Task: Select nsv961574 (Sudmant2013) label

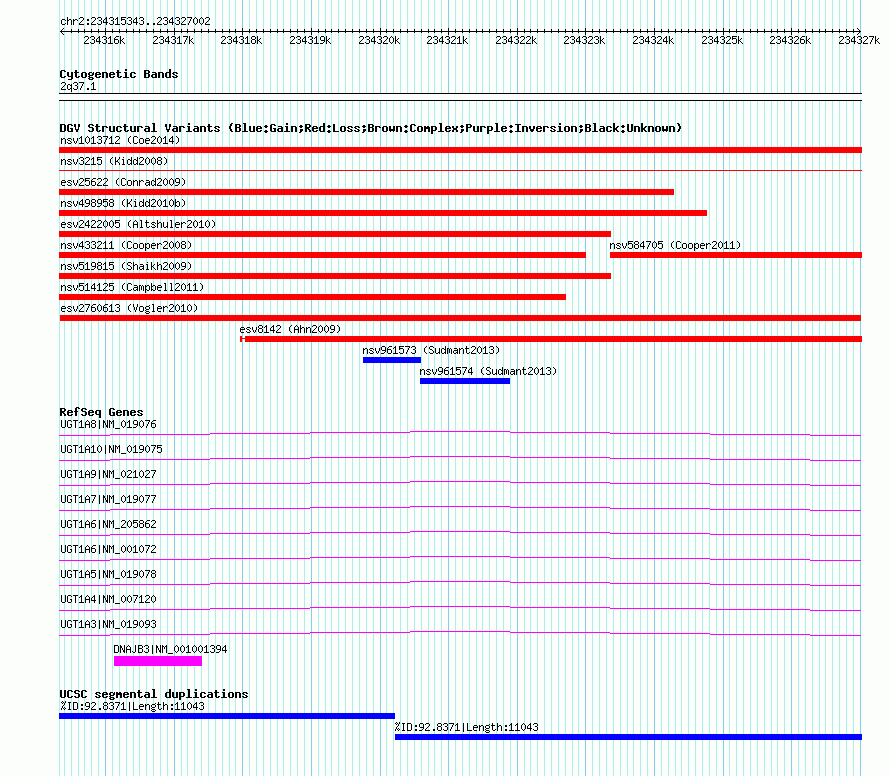Action: pos(488,371)
